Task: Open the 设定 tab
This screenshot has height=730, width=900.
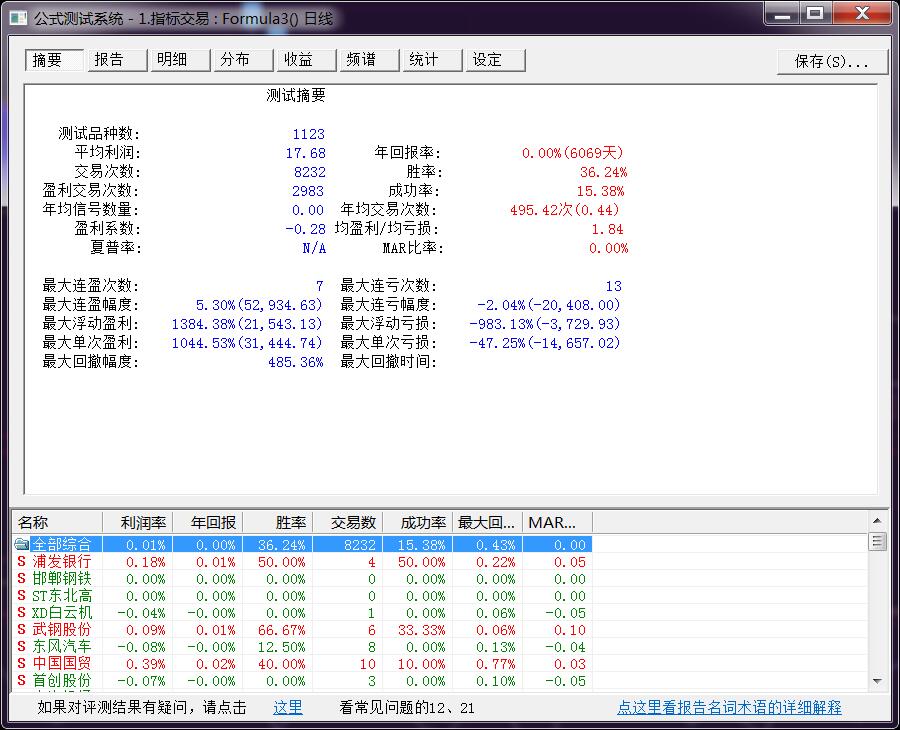Action: click(496, 60)
